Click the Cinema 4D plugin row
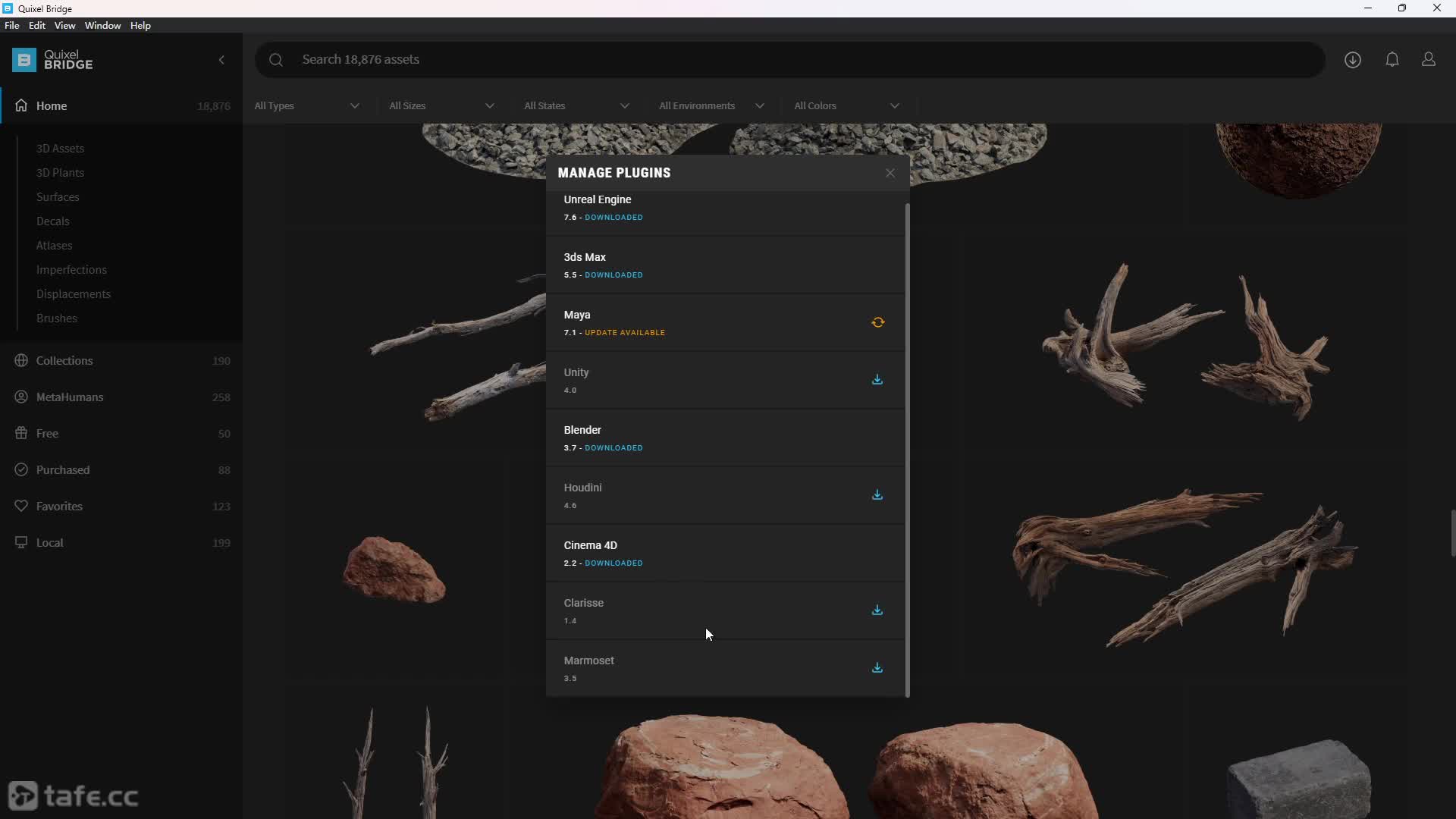The width and height of the screenshot is (1456, 819). tap(726, 553)
